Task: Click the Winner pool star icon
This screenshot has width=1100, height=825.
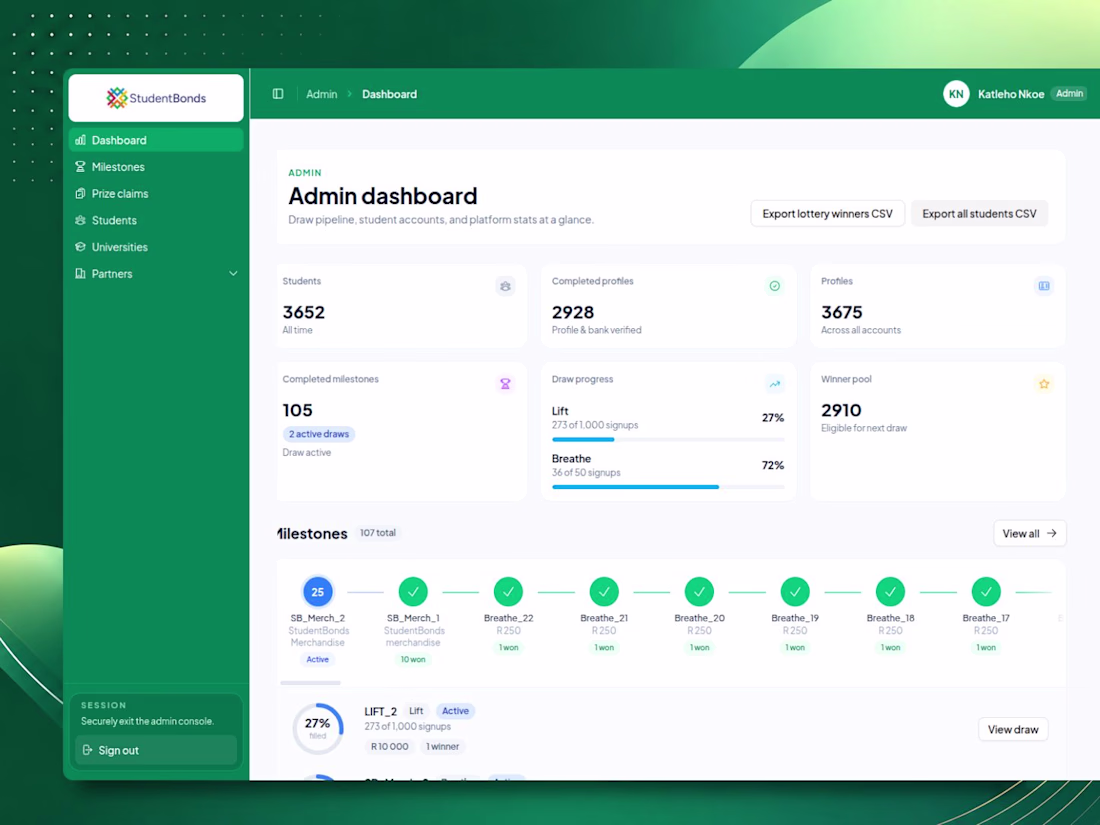Action: tap(1044, 384)
